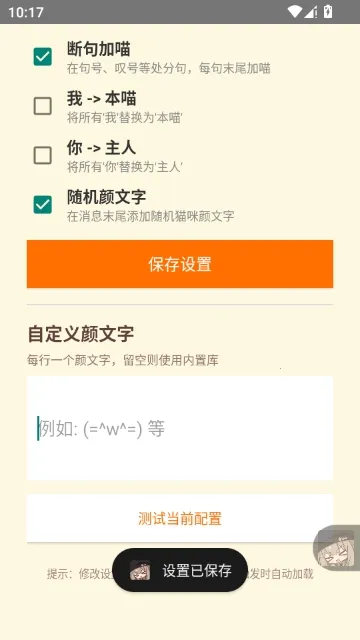Tap the 你 -> 主人 option label

click(102, 148)
